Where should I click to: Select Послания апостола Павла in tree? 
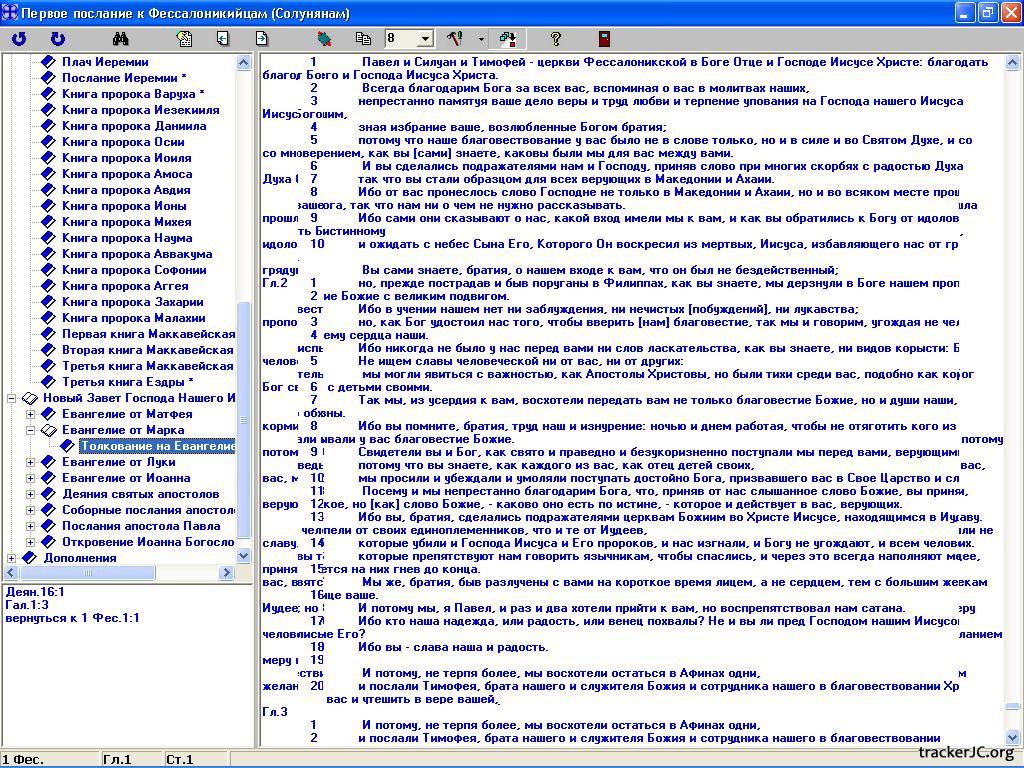point(141,526)
